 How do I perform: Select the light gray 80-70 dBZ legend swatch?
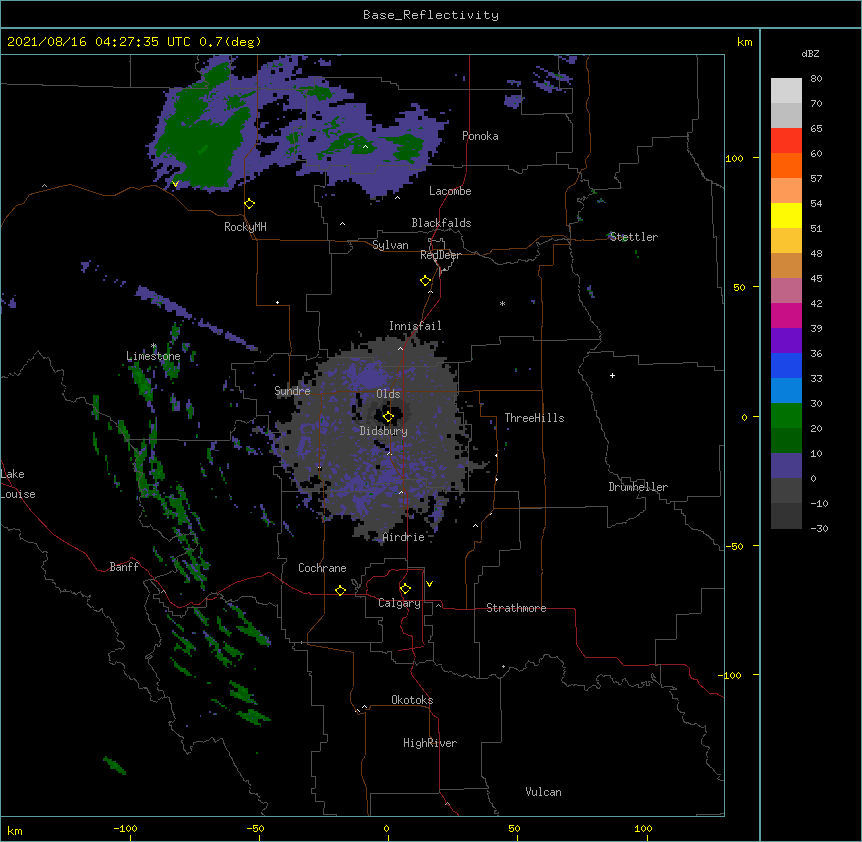coord(786,91)
